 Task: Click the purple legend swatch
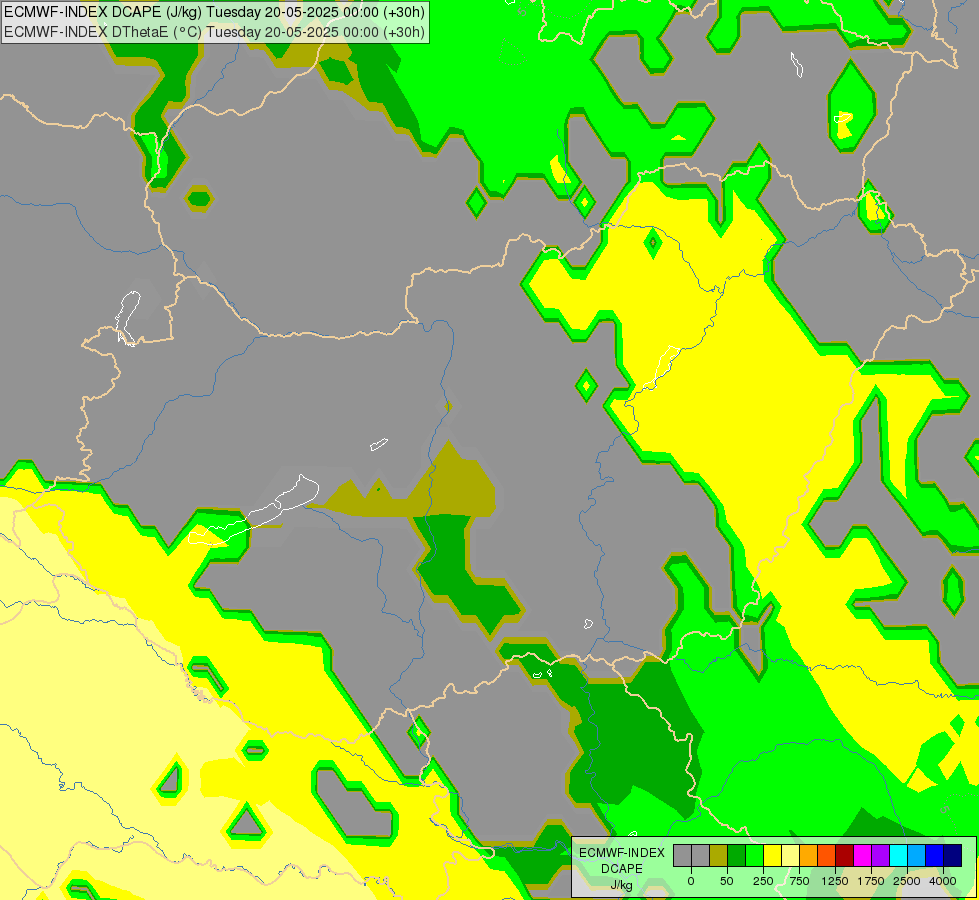tap(880, 855)
